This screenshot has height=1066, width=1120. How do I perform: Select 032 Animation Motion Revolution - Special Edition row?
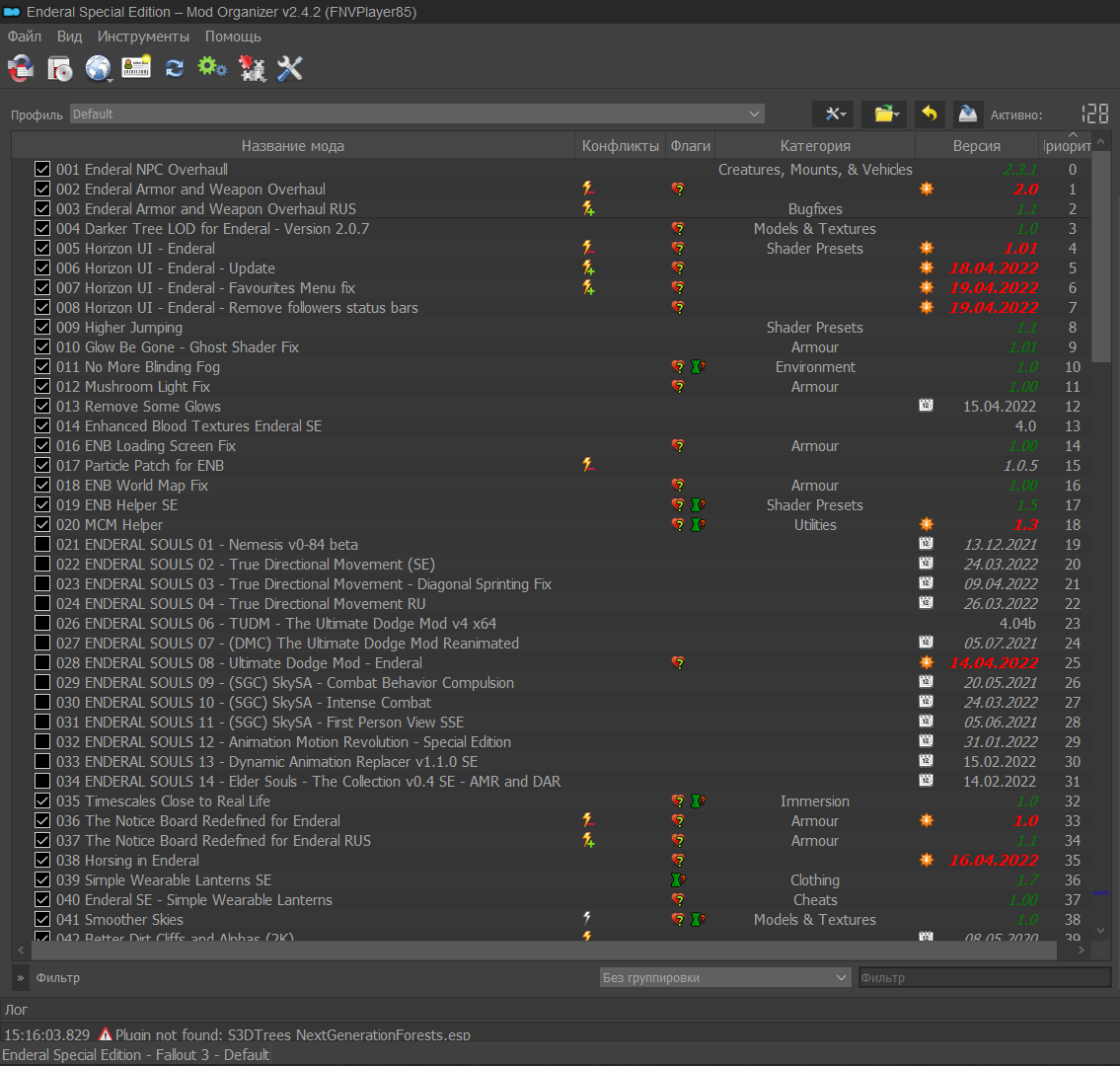click(x=552, y=741)
